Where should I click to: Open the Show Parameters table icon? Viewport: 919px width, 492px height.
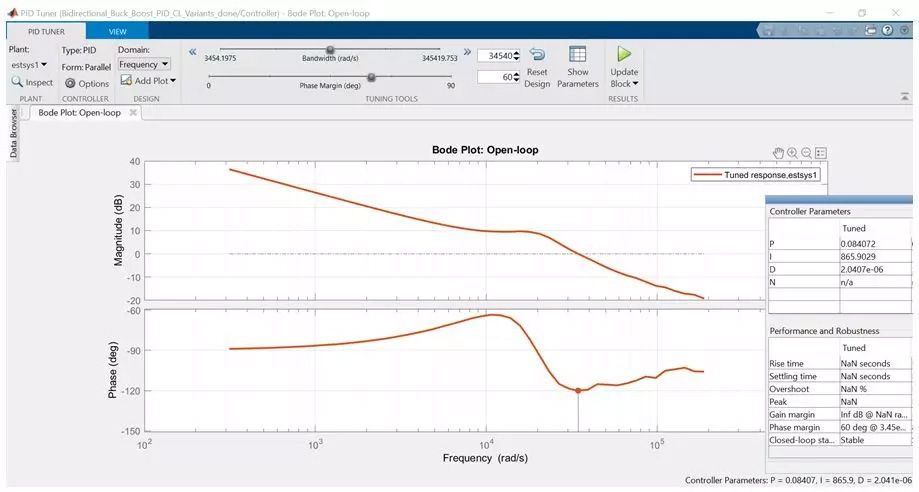[577, 56]
